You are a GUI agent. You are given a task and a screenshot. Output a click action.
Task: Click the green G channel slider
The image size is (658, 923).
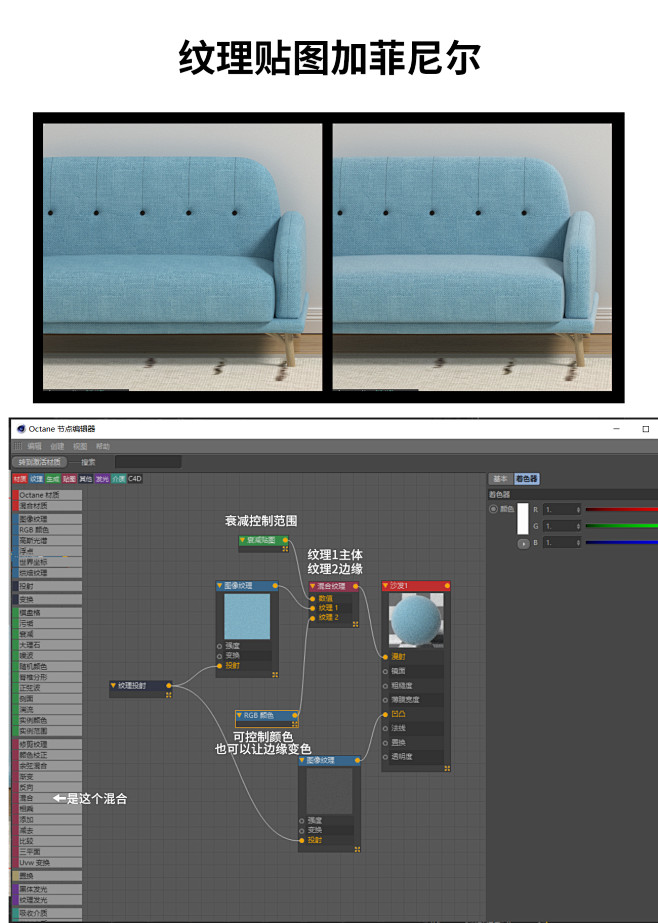(x=622, y=526)
